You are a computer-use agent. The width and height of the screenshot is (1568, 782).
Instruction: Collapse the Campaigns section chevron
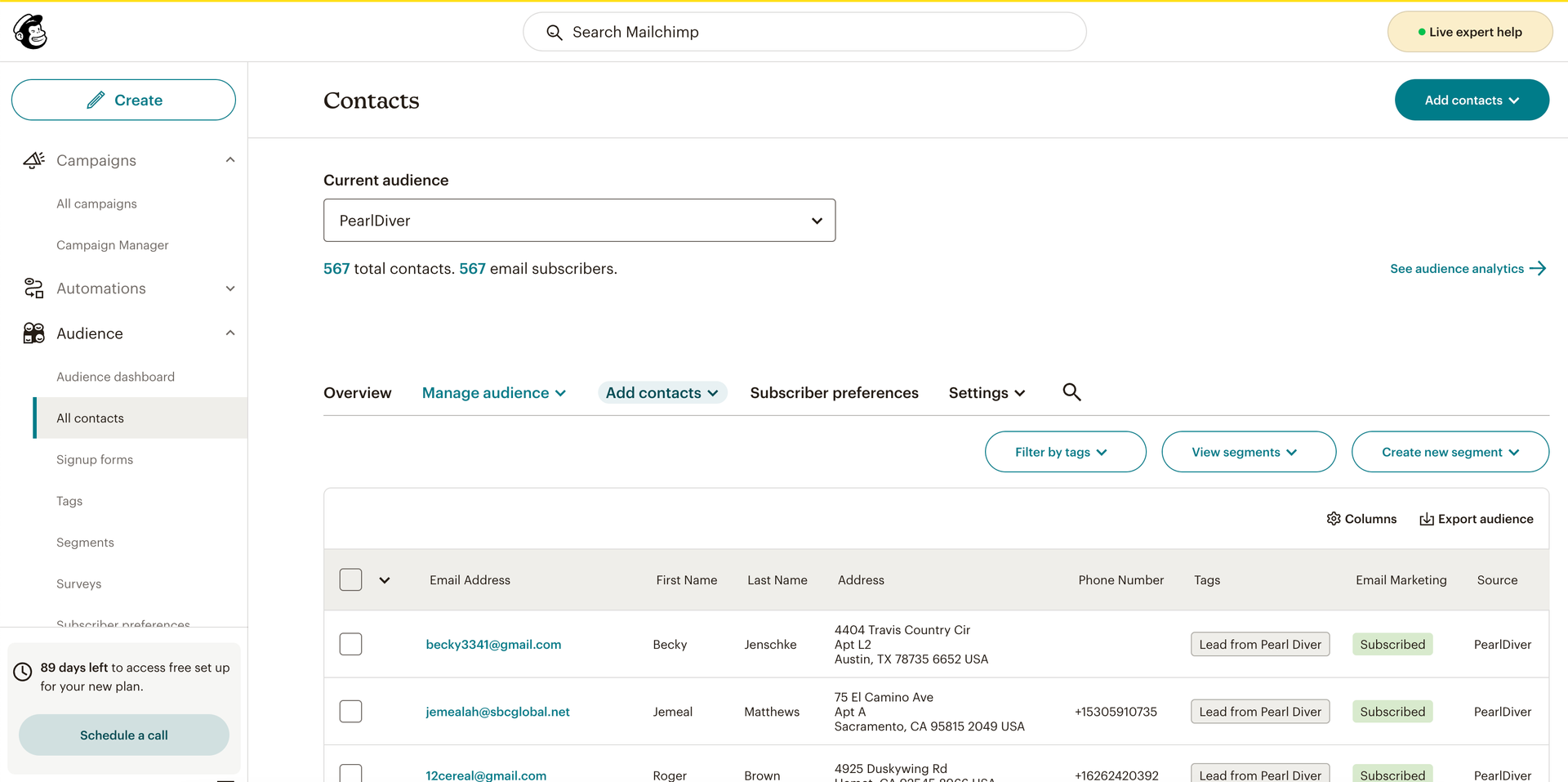pyautogui.click(x=230, y=160)
